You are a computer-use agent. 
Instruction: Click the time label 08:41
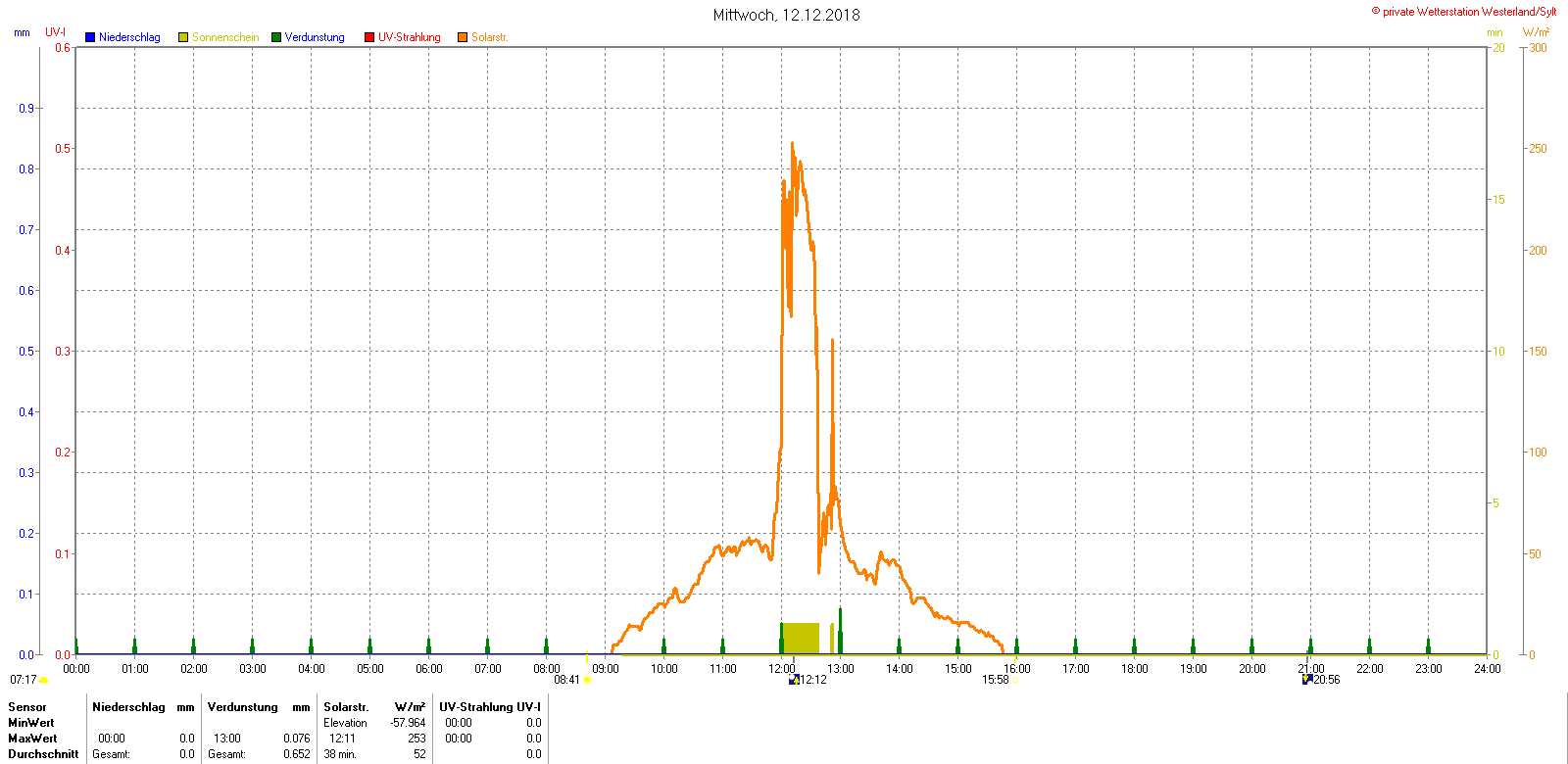567,680
